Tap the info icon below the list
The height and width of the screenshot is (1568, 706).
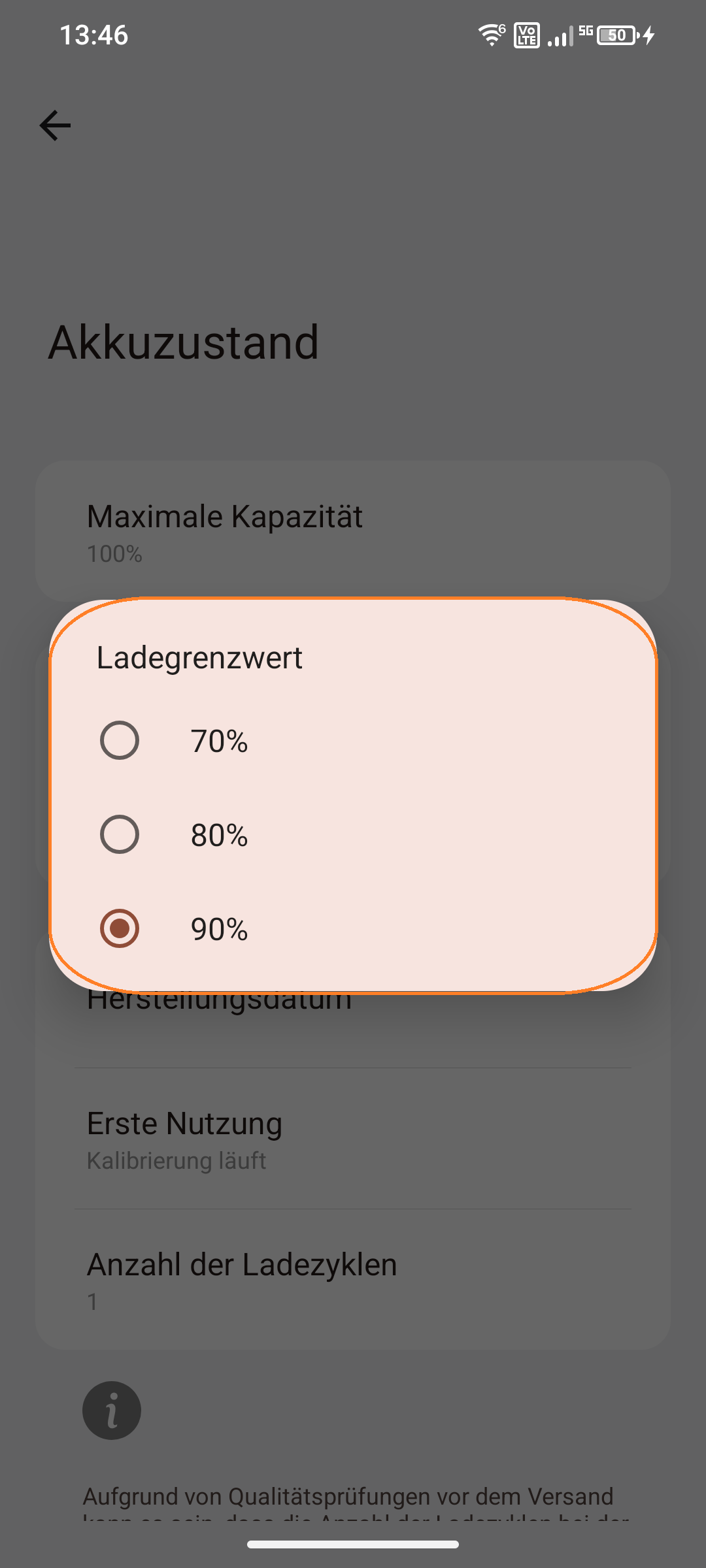coord(111,1410)
